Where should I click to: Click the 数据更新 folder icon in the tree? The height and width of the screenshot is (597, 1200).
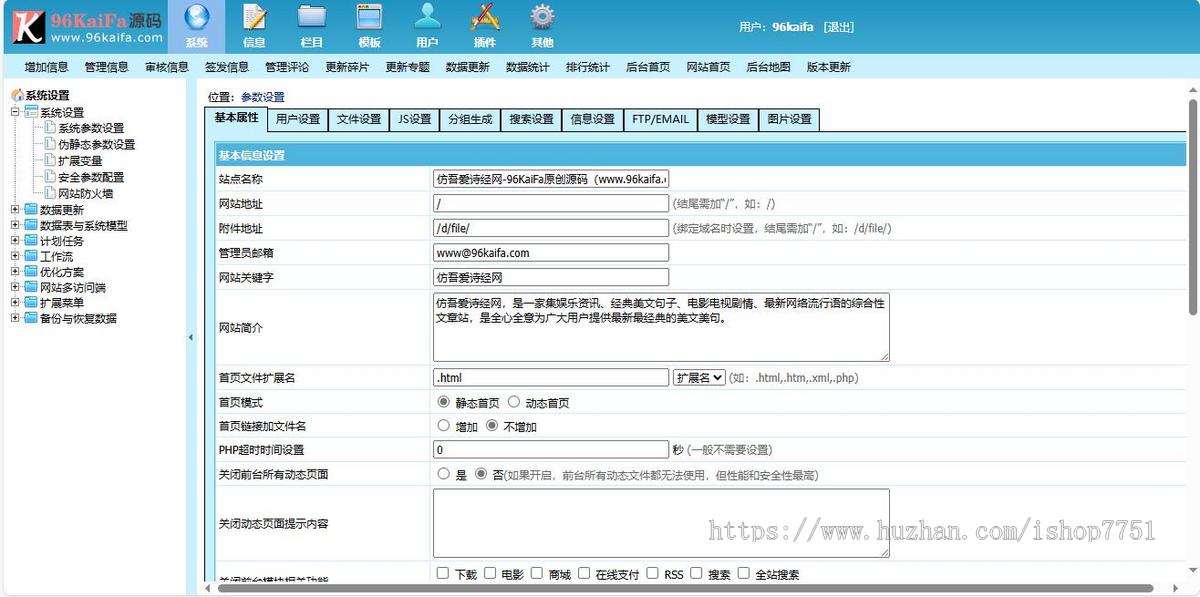(31, 210)
